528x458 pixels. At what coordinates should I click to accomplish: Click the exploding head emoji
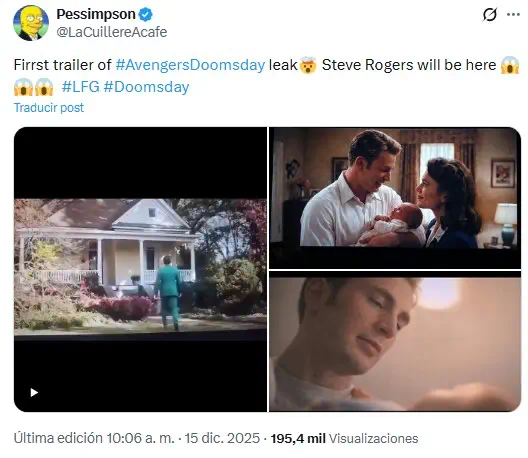point(308,65)
